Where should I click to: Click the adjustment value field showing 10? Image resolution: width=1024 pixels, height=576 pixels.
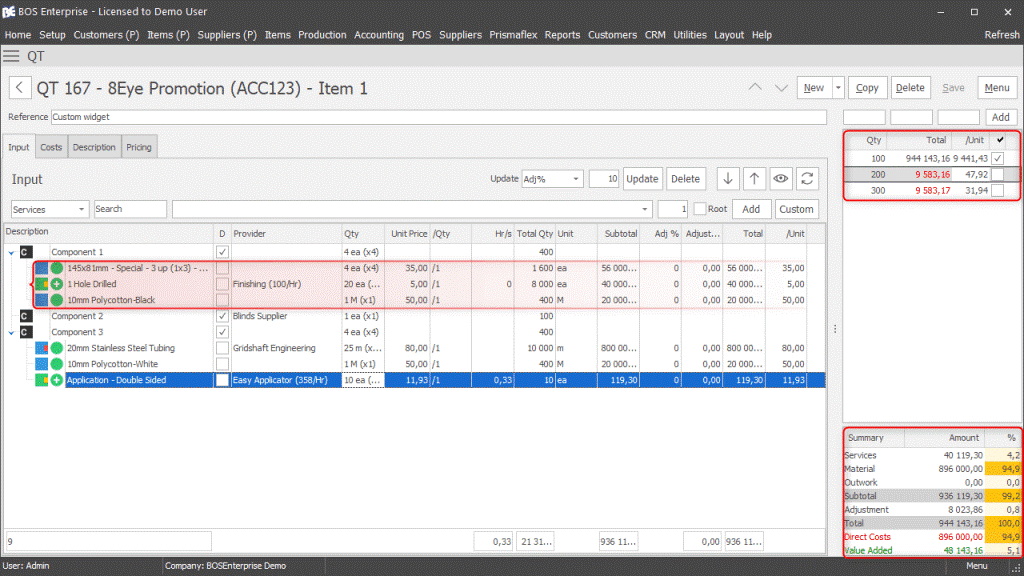click(604, 179)
